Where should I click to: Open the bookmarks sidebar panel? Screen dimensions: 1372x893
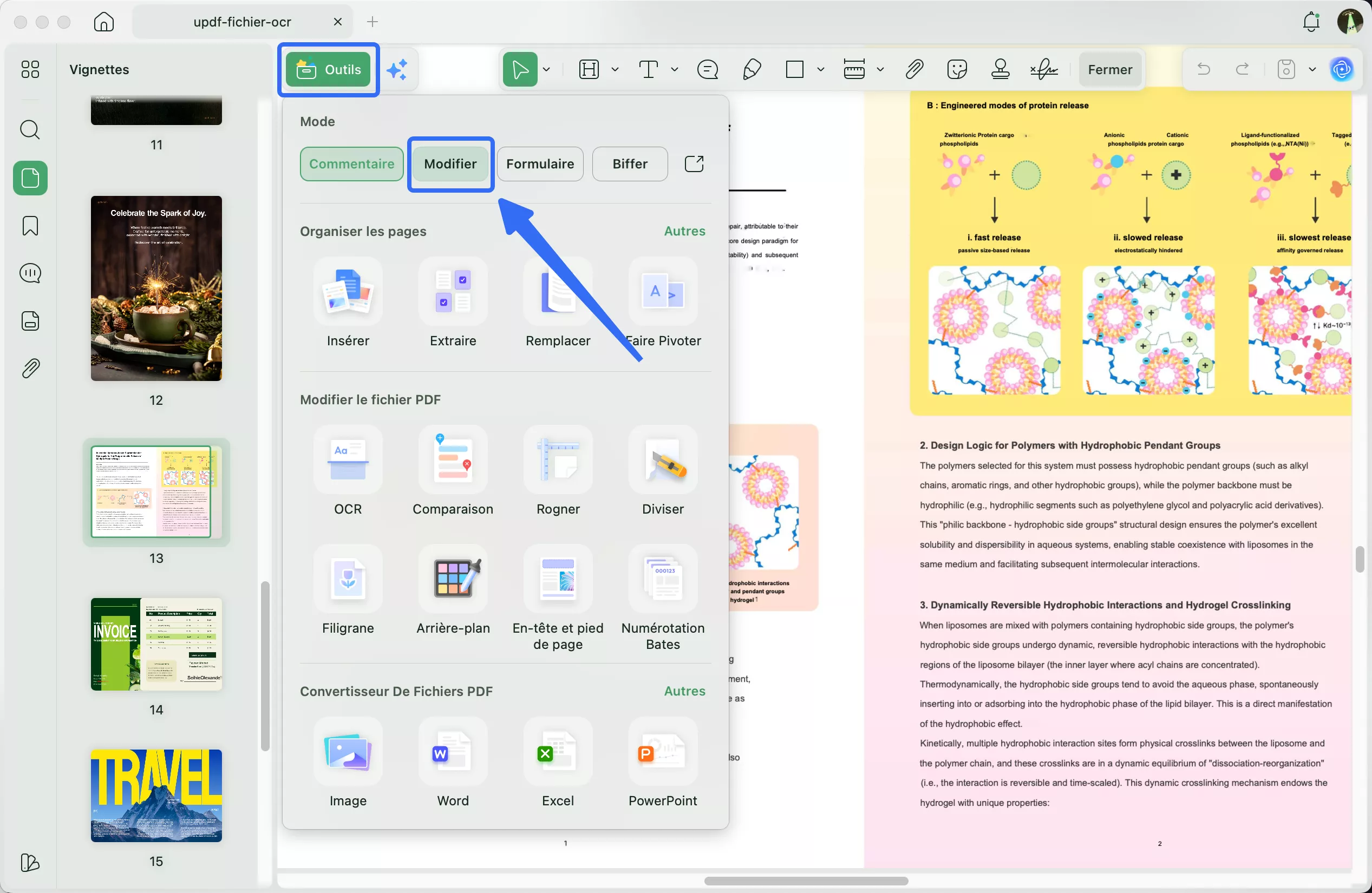pyautogui.click(x=30, y=226)
